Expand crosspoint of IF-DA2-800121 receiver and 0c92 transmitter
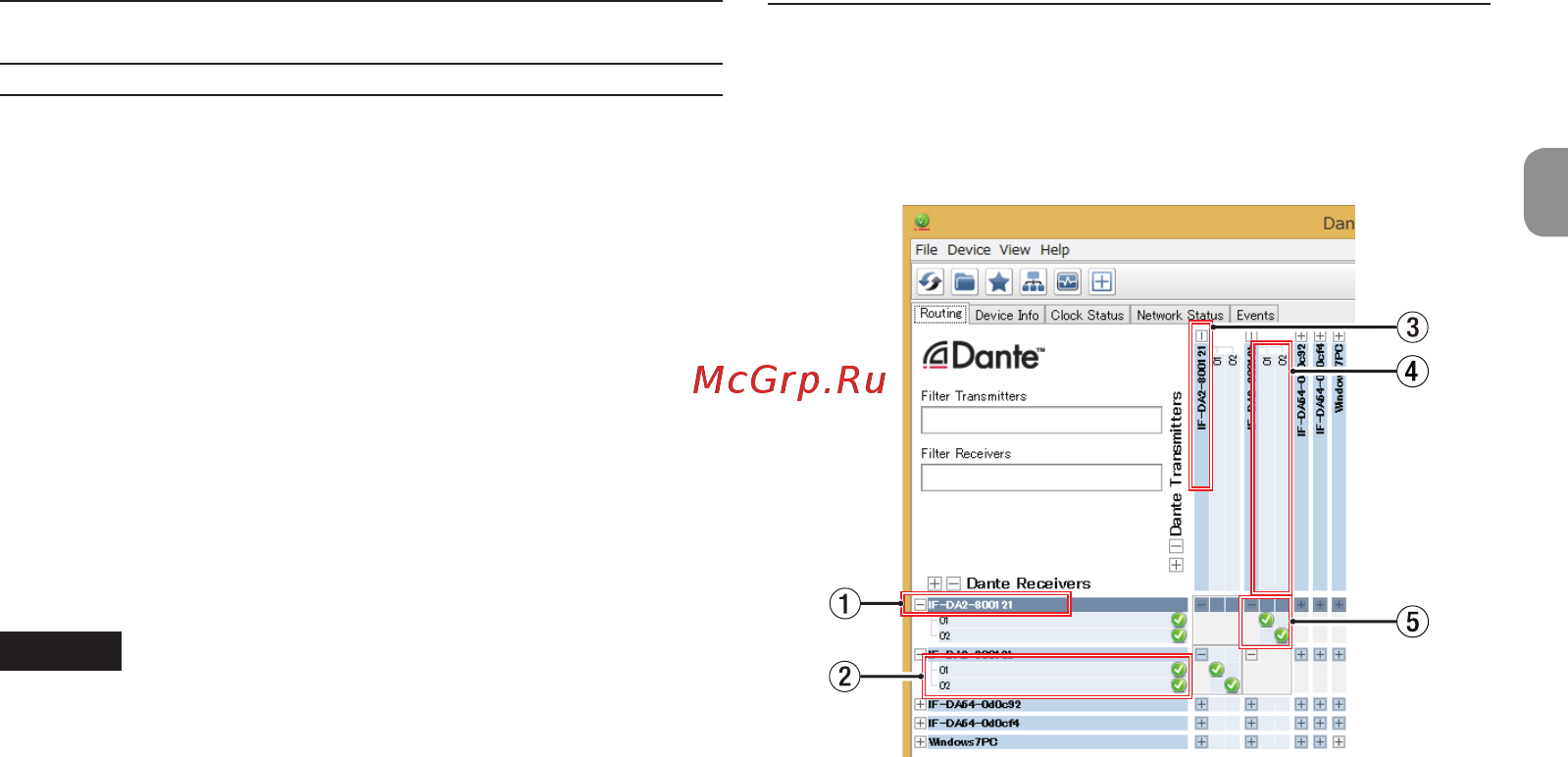Image resolution: width=1568 pixels, height=757 pixels. click(1301, 605)
